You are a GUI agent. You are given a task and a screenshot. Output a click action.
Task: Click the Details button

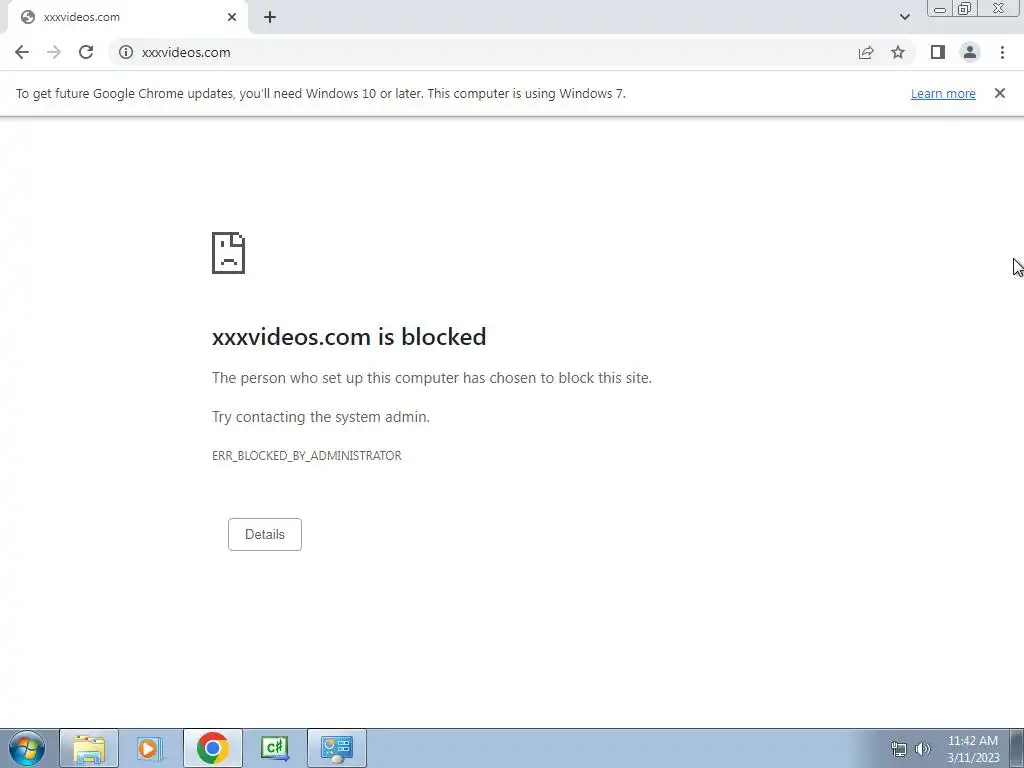coord(264,534)
